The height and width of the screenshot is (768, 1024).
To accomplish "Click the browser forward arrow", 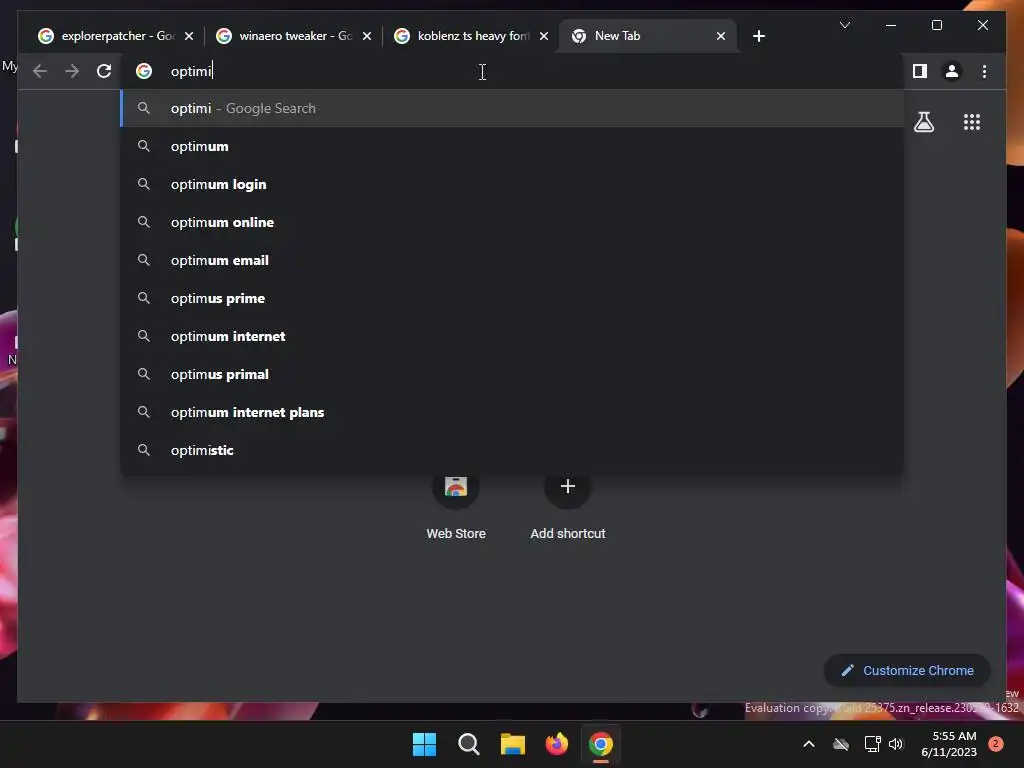I will point(72,71).
